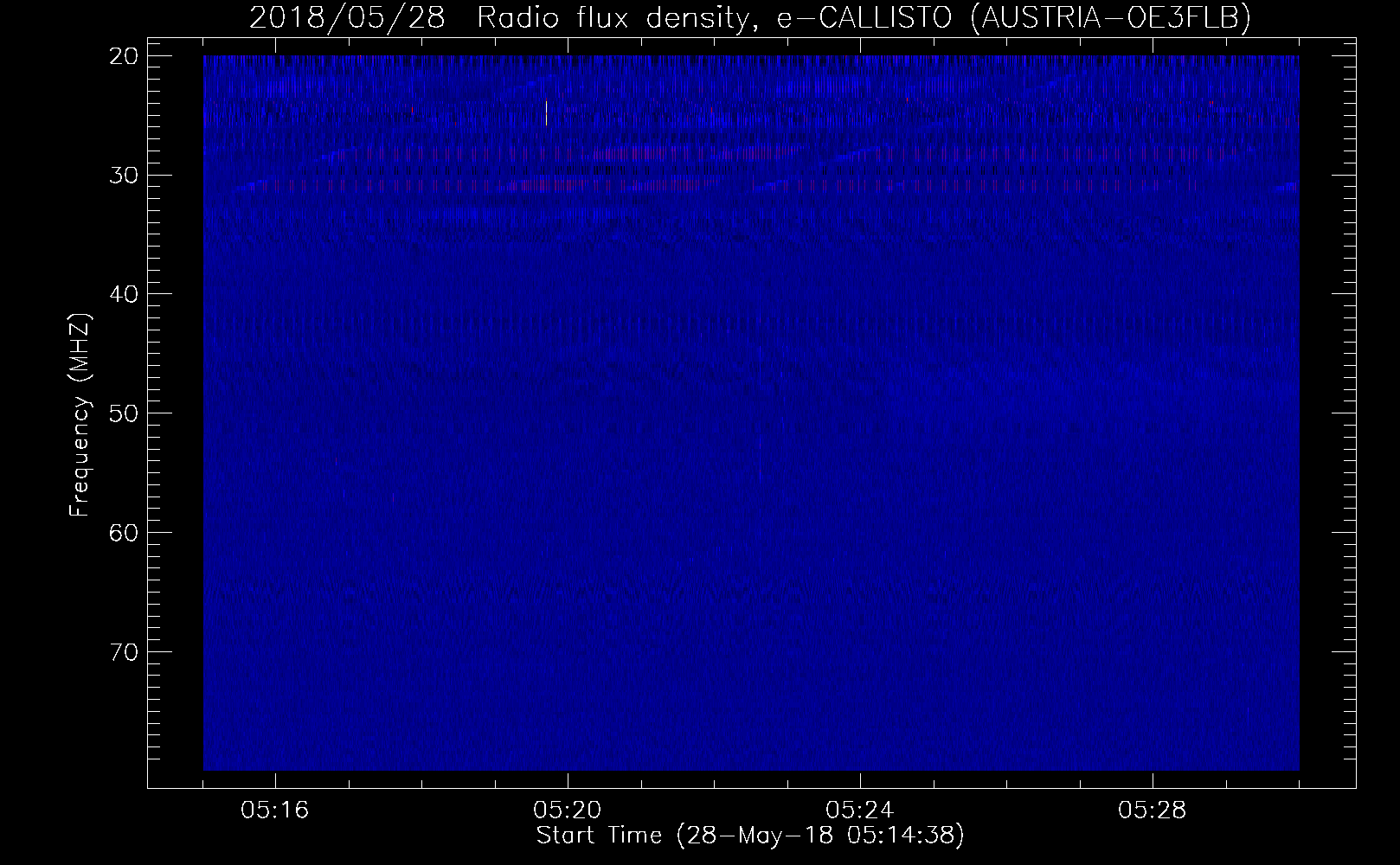This screenshot has height=865, width=1400.
Task: Click the 05:24 time tick label
Action: tap(860, 811)
